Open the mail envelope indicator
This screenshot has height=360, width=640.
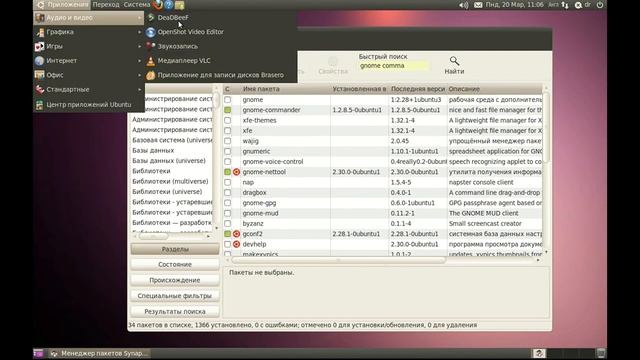478,5
